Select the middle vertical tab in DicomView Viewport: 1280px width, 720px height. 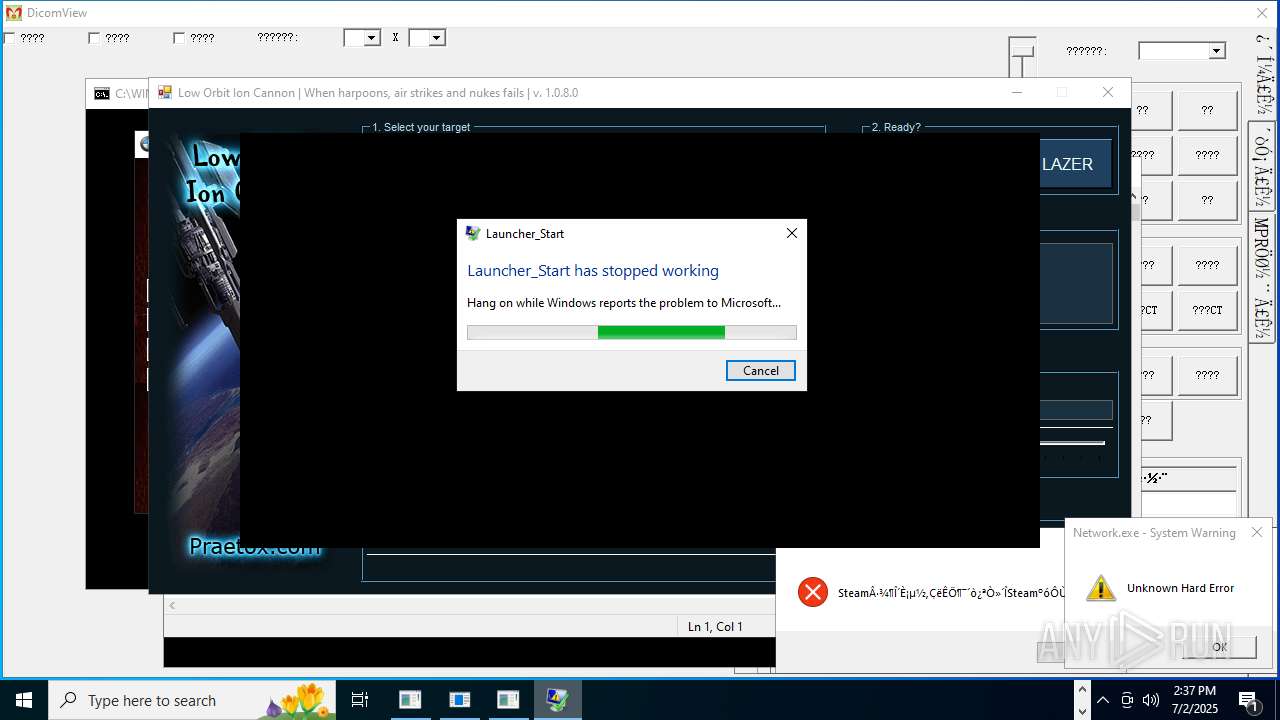1263,166
